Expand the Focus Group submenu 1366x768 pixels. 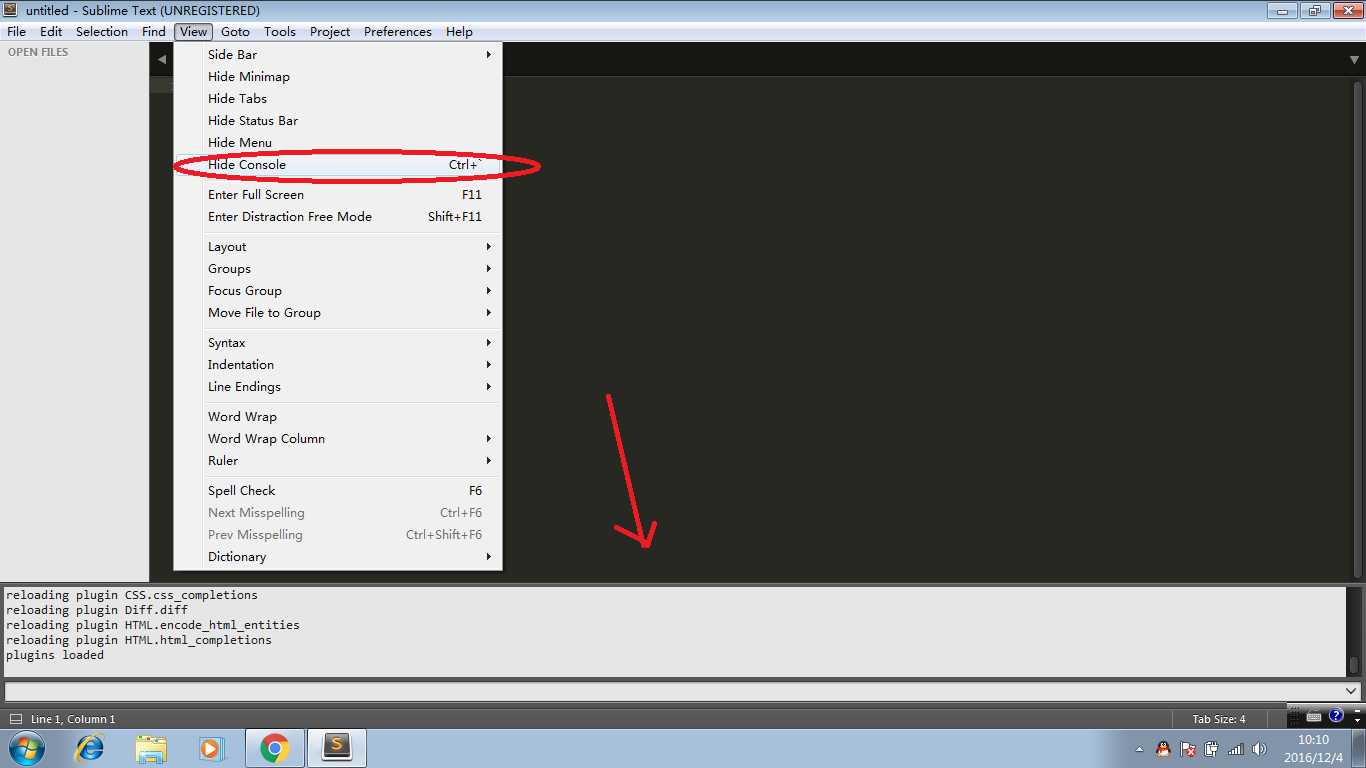tap(338, 290)
